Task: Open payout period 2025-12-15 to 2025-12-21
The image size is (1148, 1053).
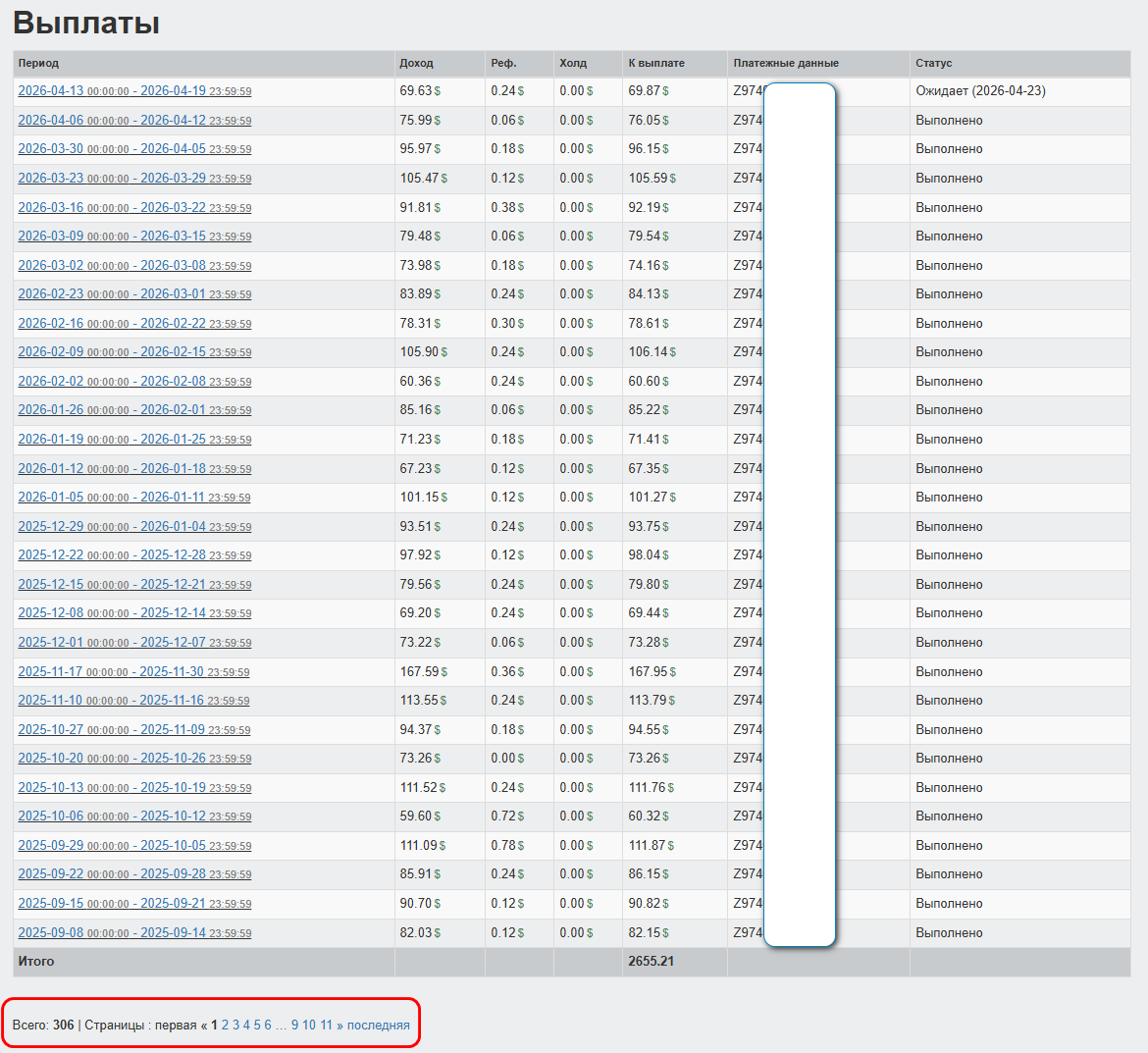Action: tap(134, 584)
